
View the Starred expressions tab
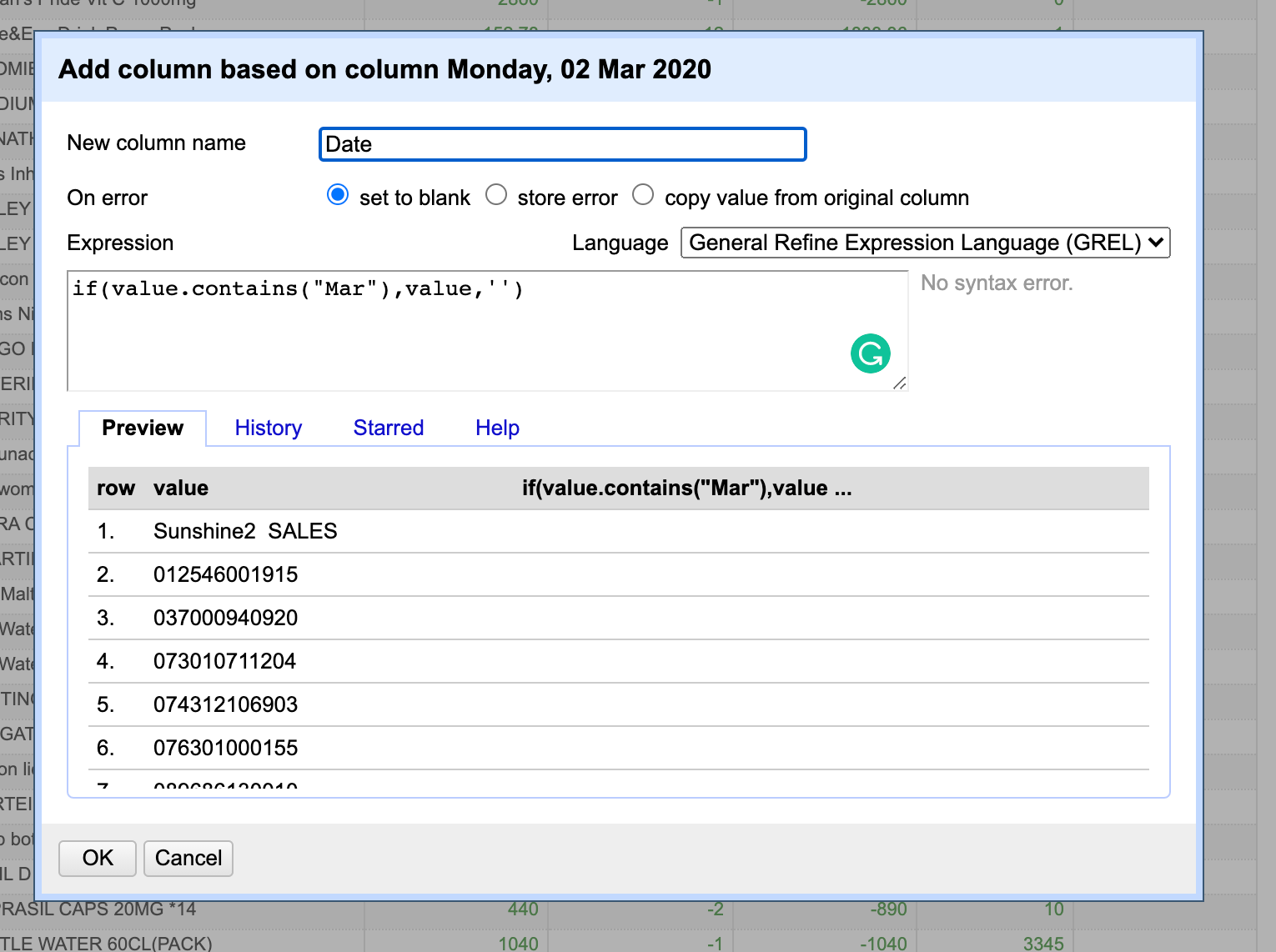pos(388,428)
